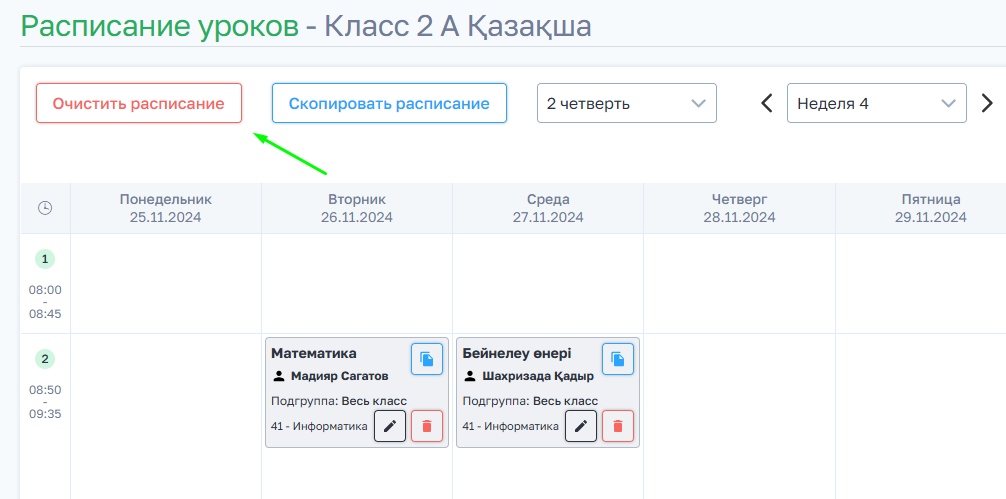Click Подгруппа: Весь класс in Математика card
Screen dimensions: 1006x499
[339, 402]
